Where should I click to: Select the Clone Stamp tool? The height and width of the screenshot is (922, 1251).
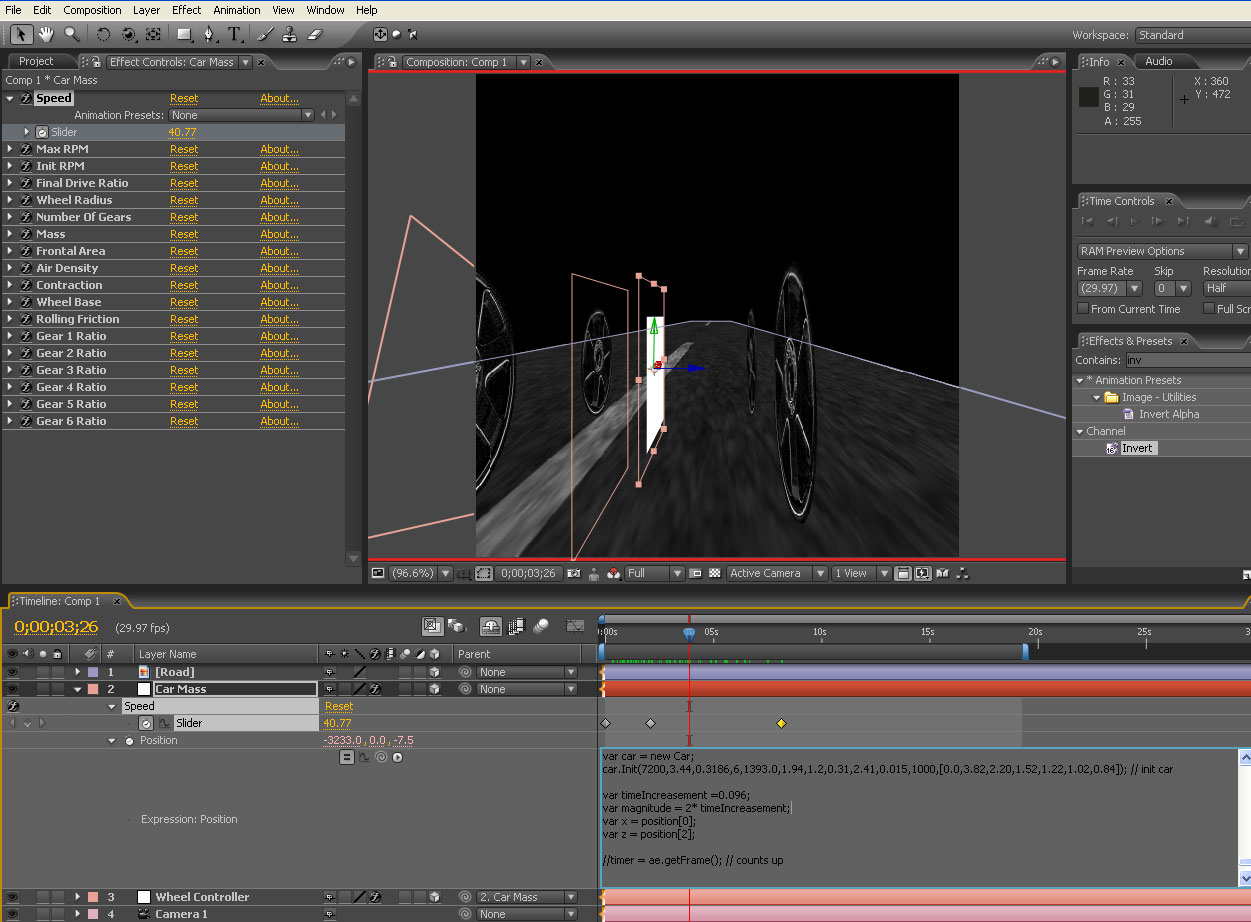click(x=290, y=34)
